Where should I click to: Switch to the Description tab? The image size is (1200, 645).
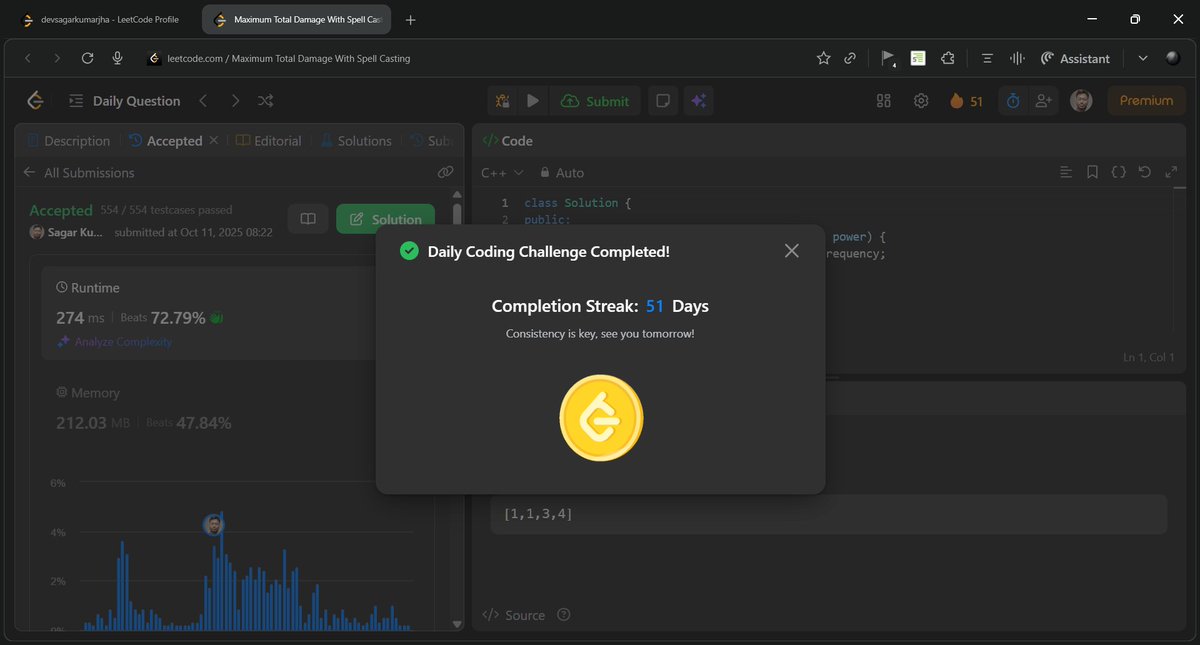point(69,141)
